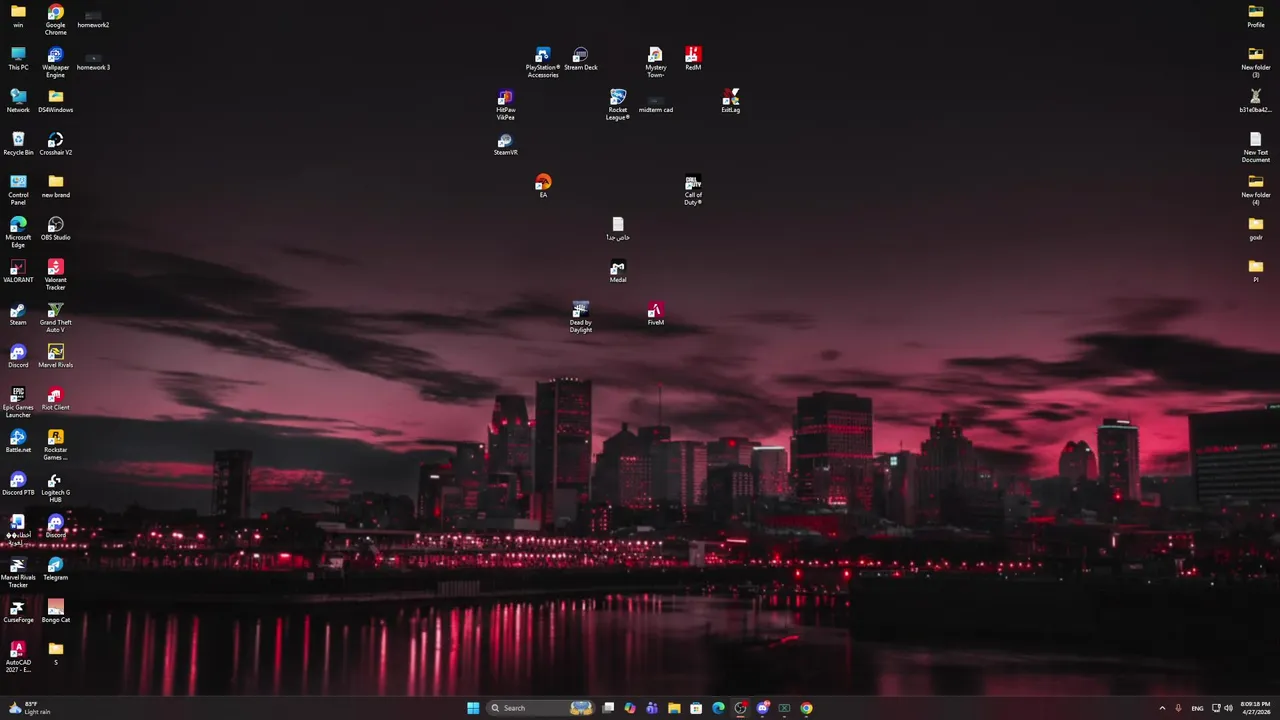Click the taskbar Search box
1280x720 pixels.
pos(540,708)
